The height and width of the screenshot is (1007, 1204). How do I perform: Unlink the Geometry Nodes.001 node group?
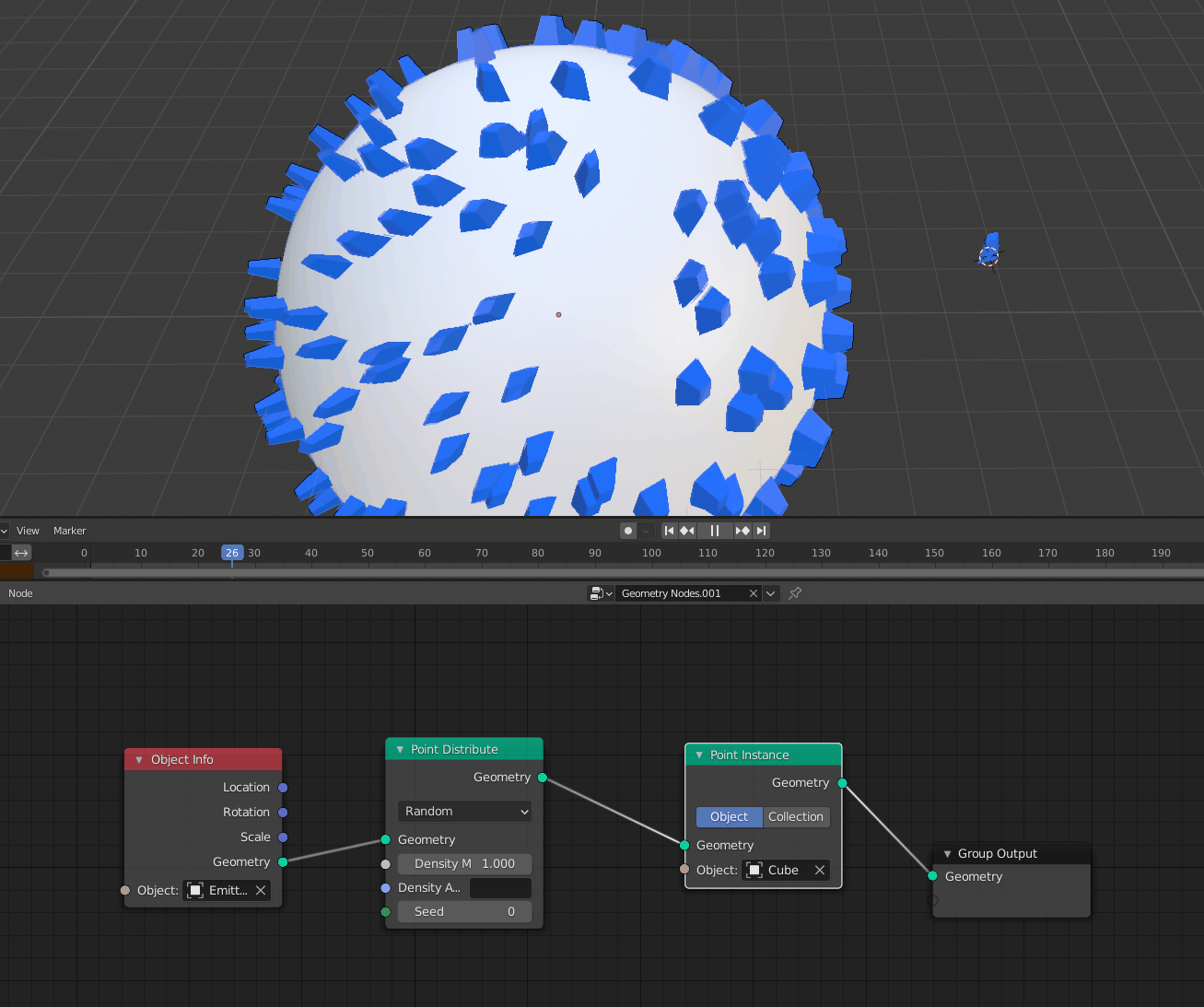click(x=754, y=593)
